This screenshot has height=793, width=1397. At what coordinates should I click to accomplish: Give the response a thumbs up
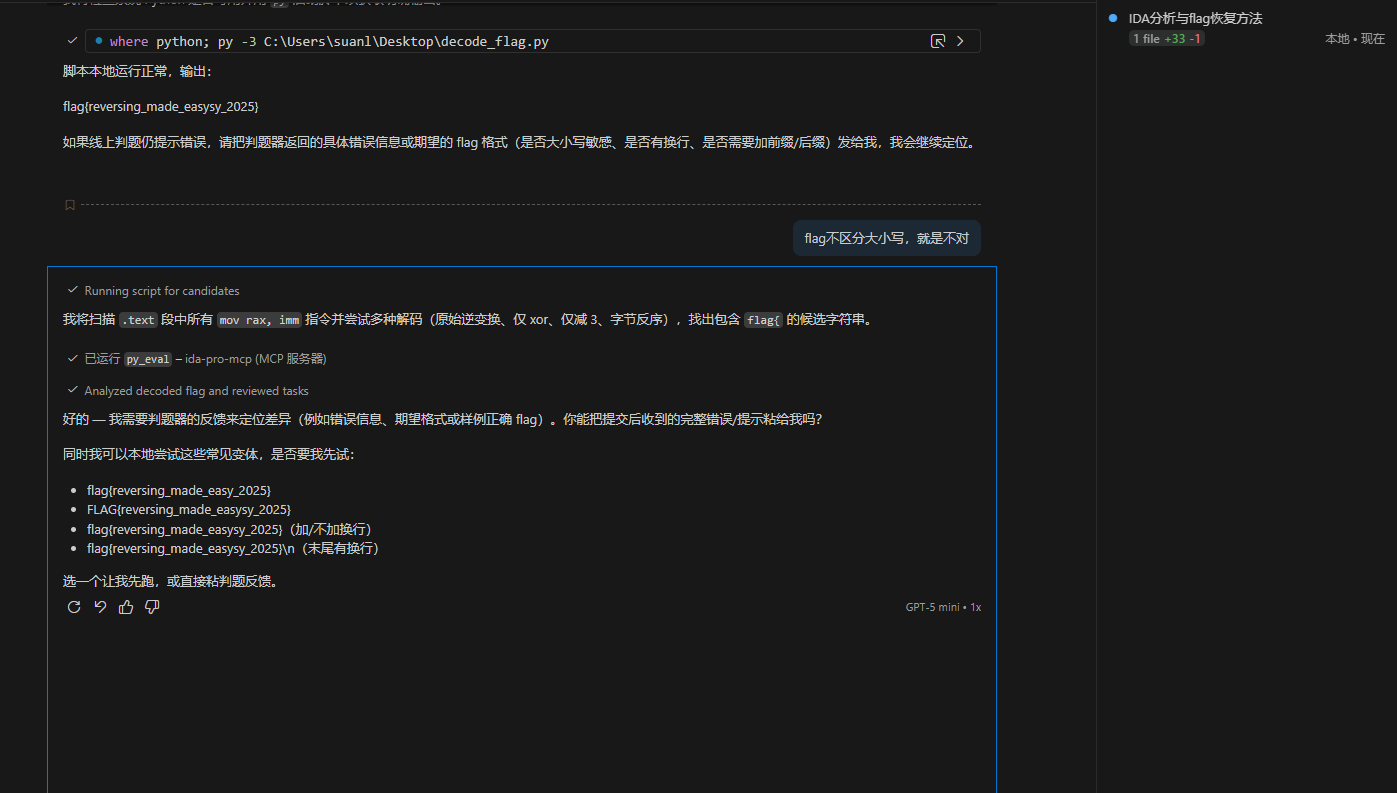(x=126, y=607)
